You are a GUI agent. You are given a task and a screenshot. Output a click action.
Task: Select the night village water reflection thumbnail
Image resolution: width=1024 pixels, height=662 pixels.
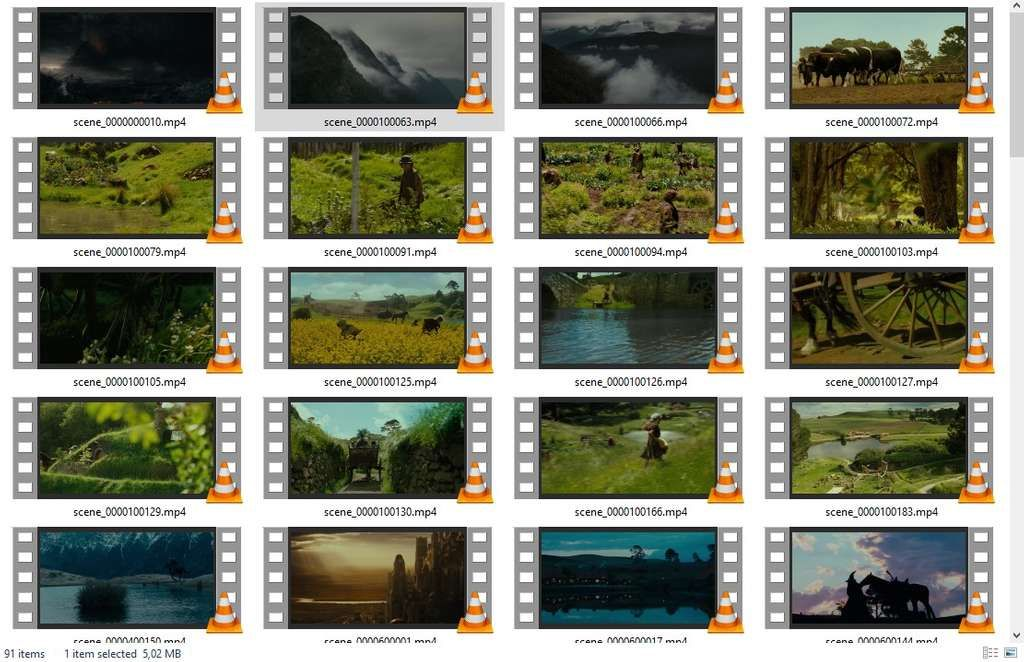(628, 578)
